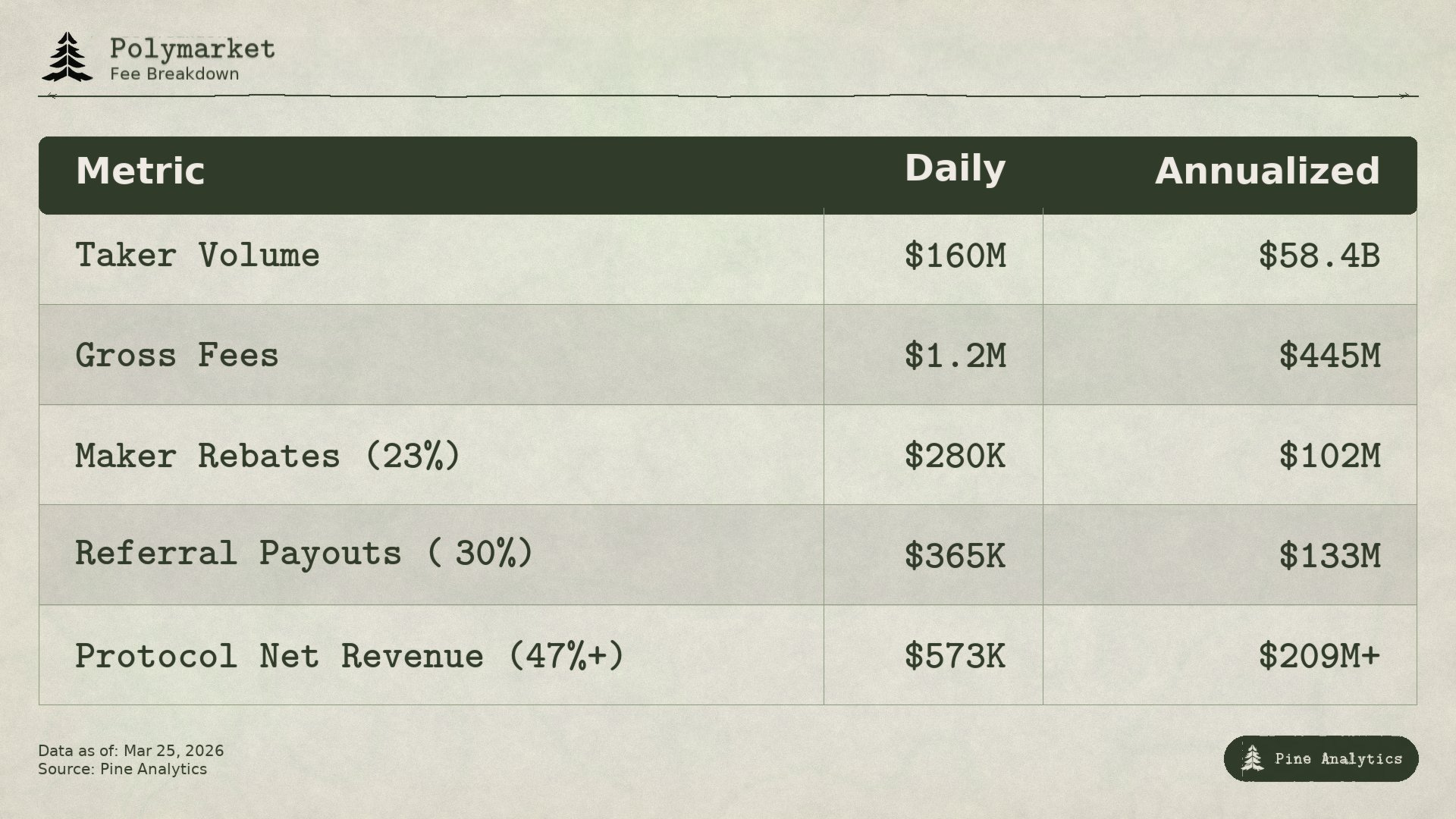1456x819 pixels.
Task: Click the $133M annualized referral payouts cell
Action: 1329,556
